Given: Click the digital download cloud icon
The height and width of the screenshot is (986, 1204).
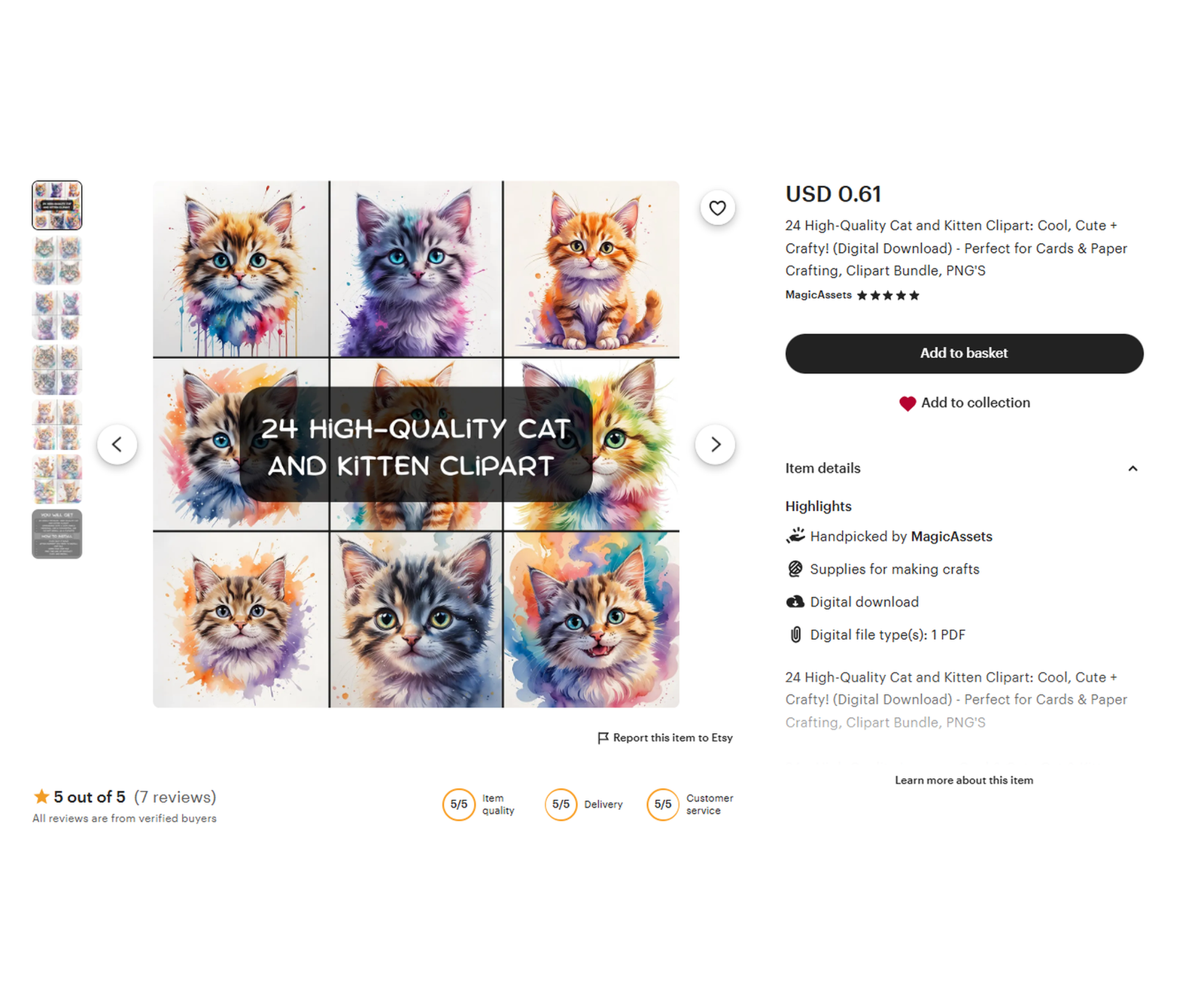Looking at the screenshot, I should (x=795, y=602).
